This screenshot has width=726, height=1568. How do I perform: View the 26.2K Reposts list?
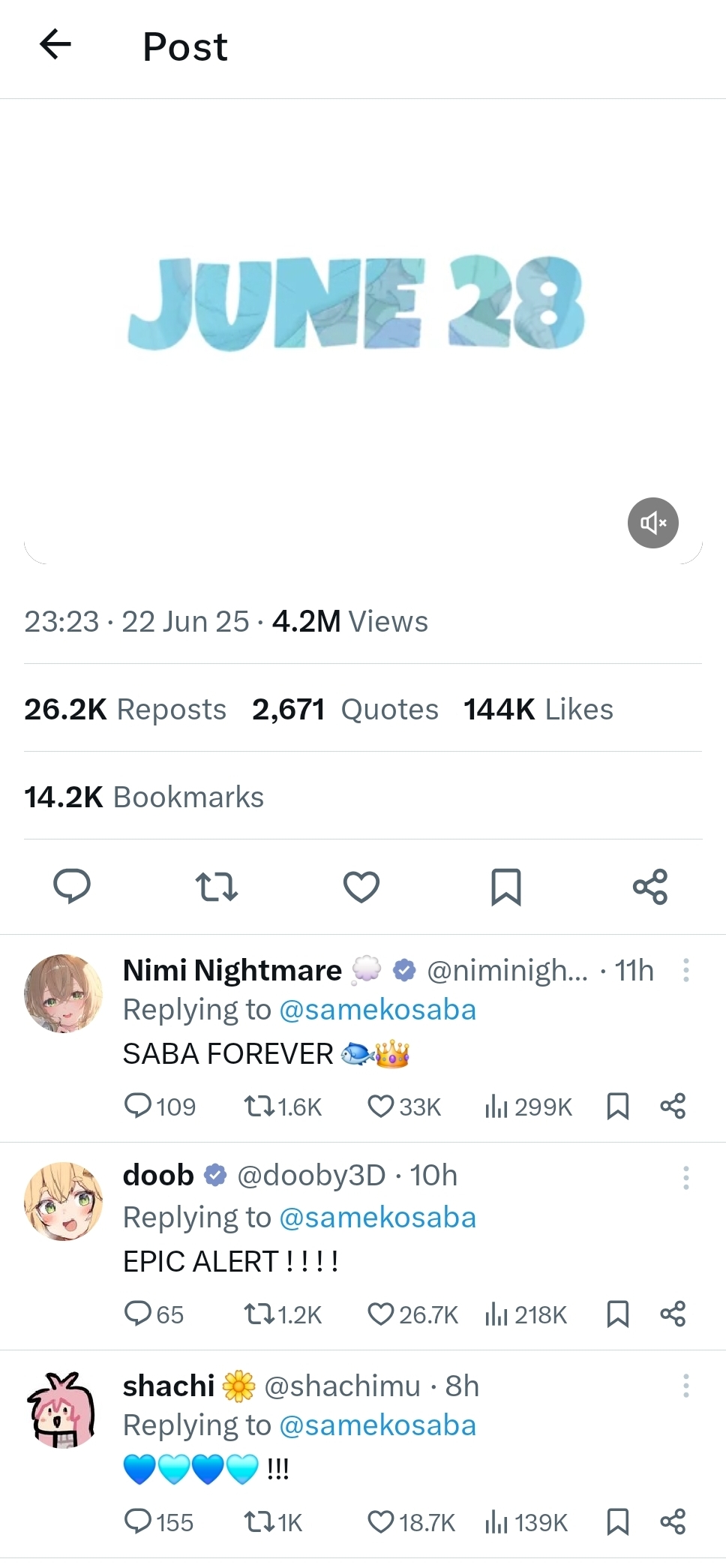coord(125,709)
